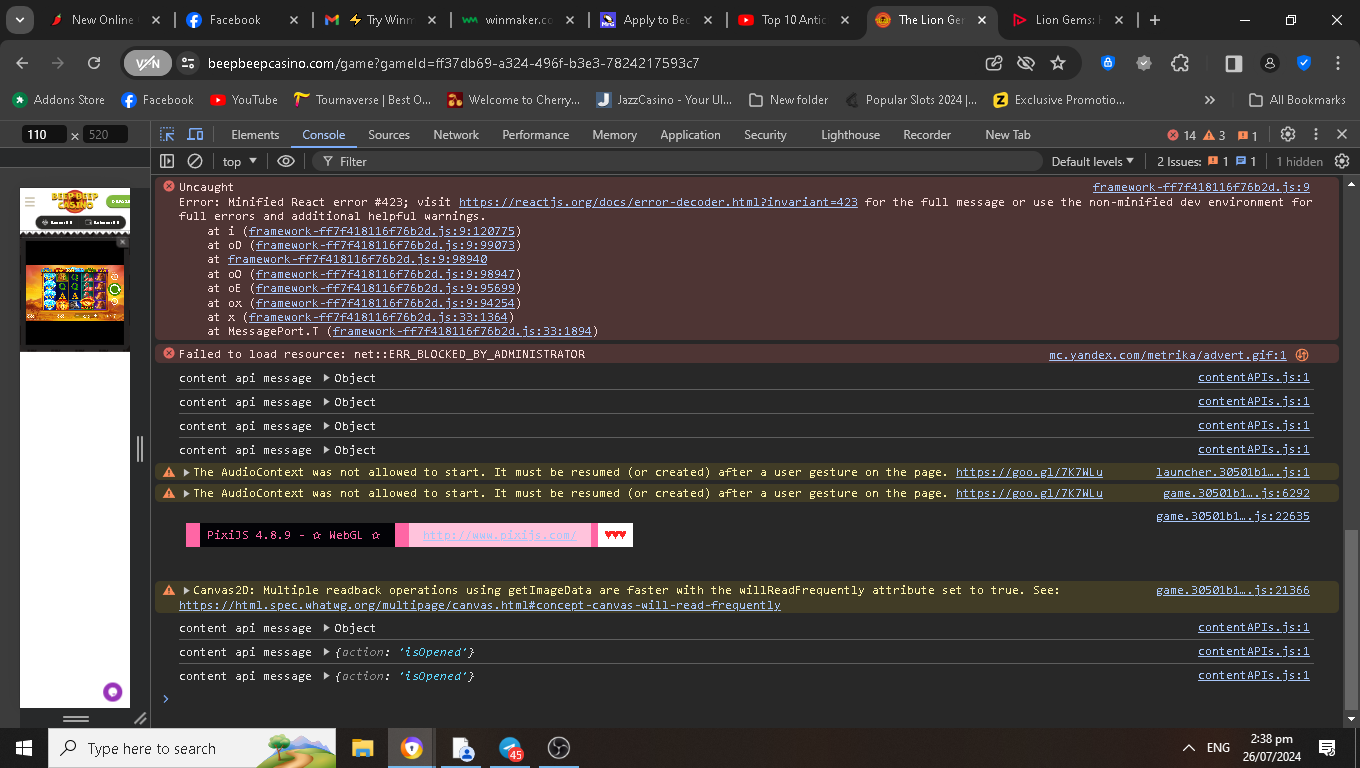The width and height of the screenshot is (1360, 768).
Task: Open the Sources tab
Action: [x=389, y=135]
